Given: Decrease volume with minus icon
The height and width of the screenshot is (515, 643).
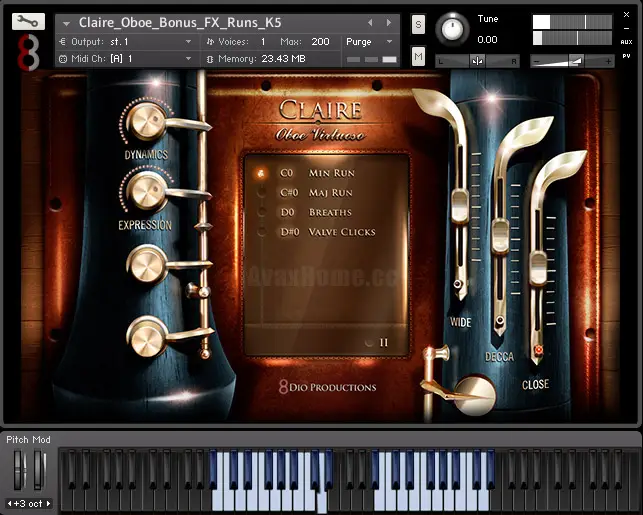Looking at the screenshot, I should (x=536, y=62).
